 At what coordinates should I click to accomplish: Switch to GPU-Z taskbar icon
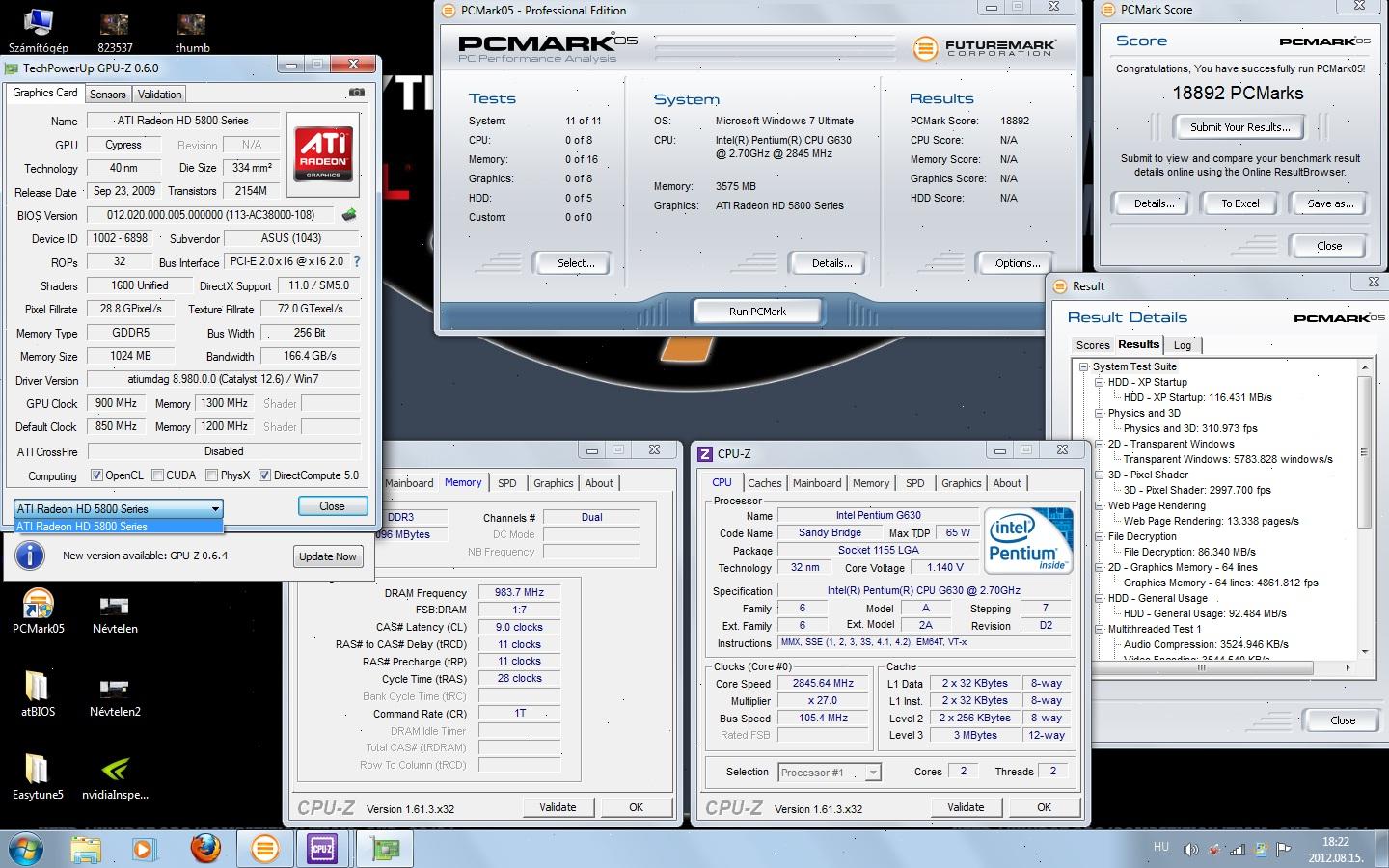coord(385,849)
